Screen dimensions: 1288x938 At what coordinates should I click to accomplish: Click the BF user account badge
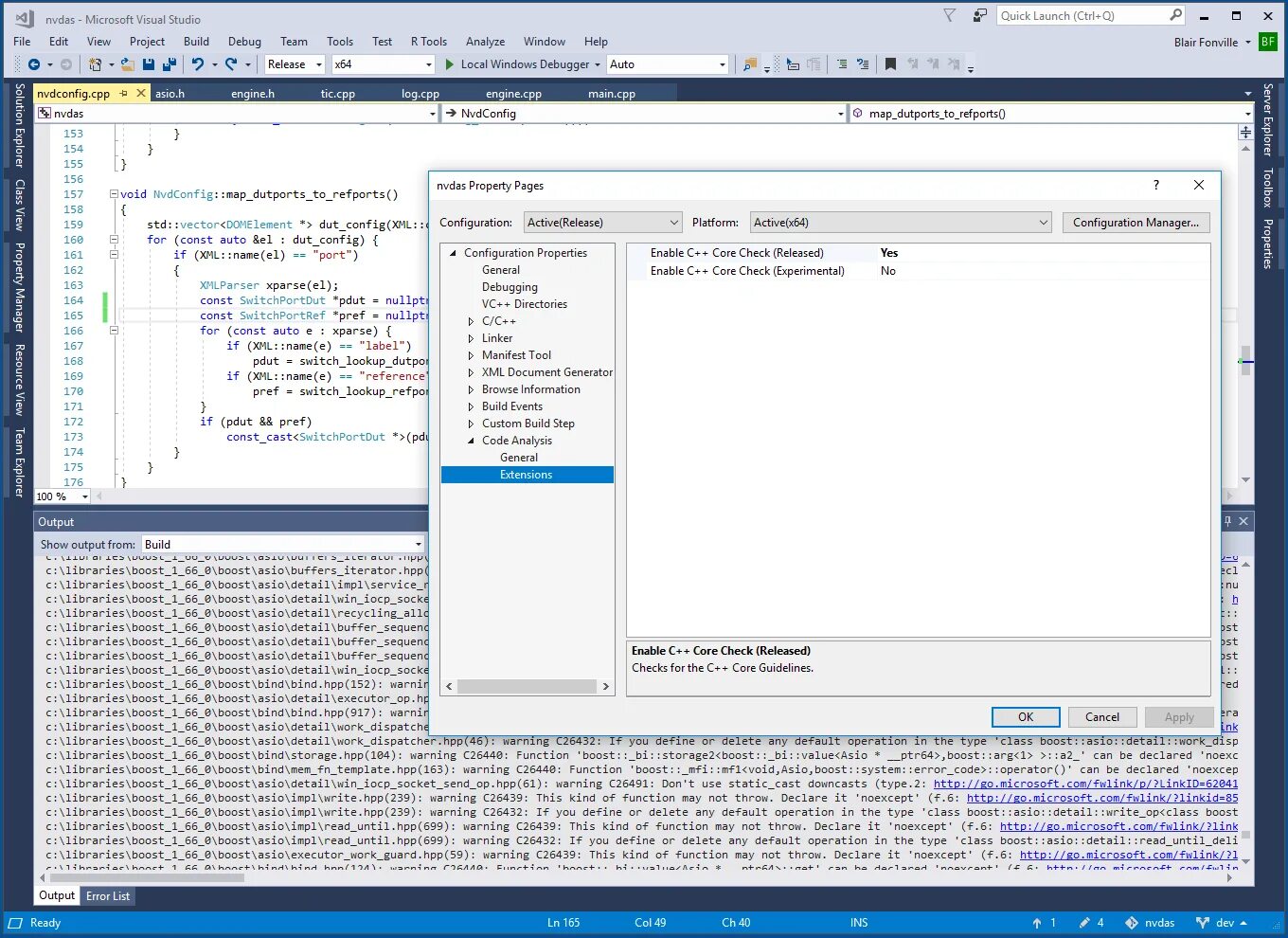[x=1268, y=42]
